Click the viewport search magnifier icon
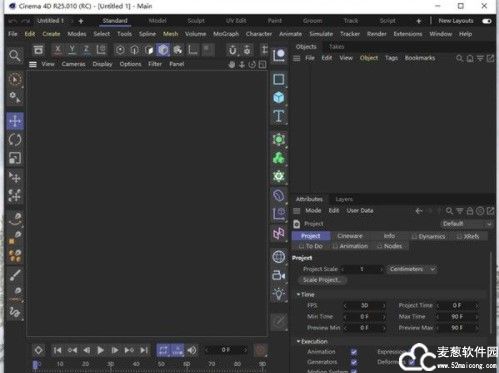Viewport: 499px width, 373px height. point(15,55)
